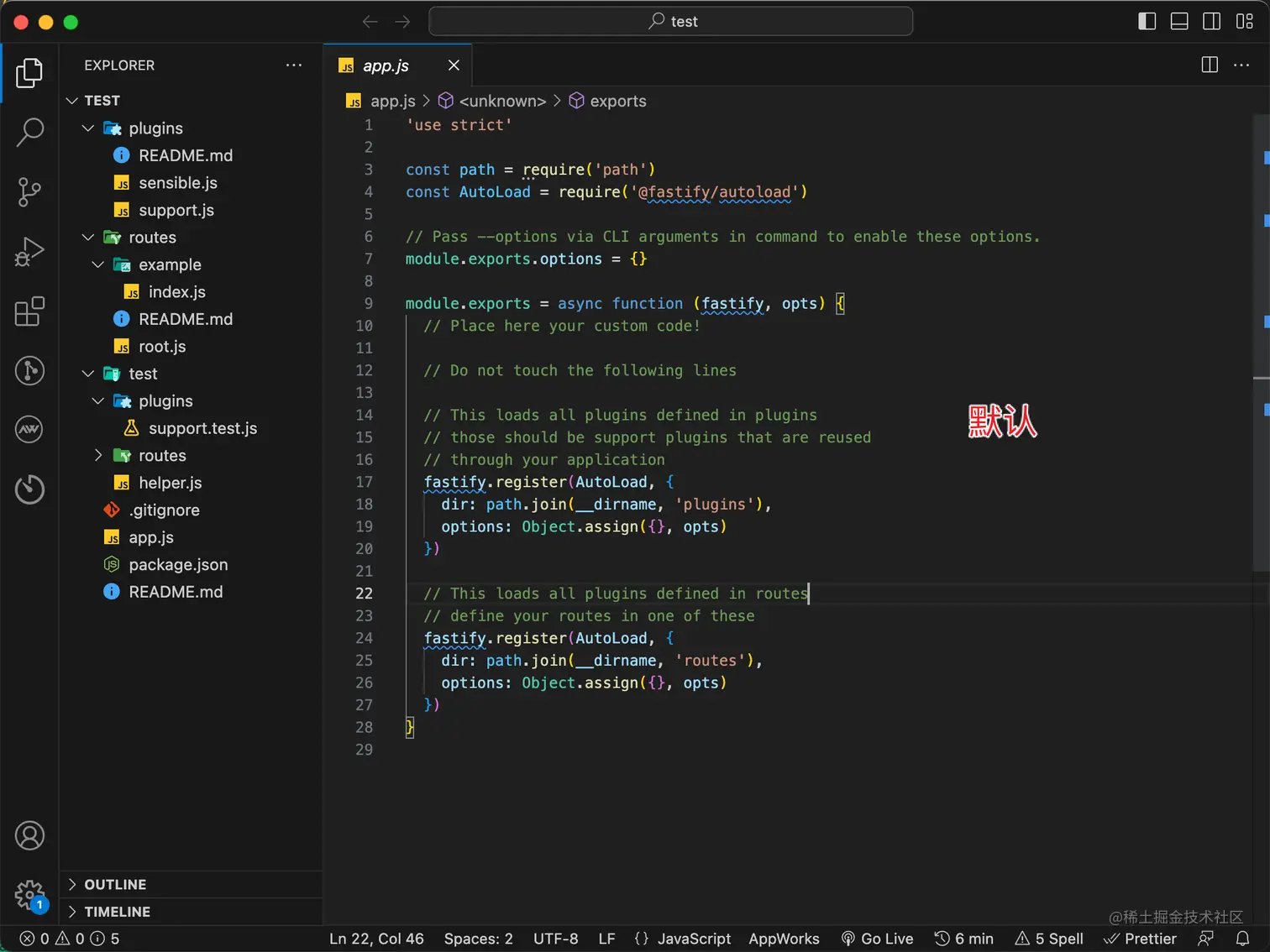Split the editor right

tap(1210, 65)
